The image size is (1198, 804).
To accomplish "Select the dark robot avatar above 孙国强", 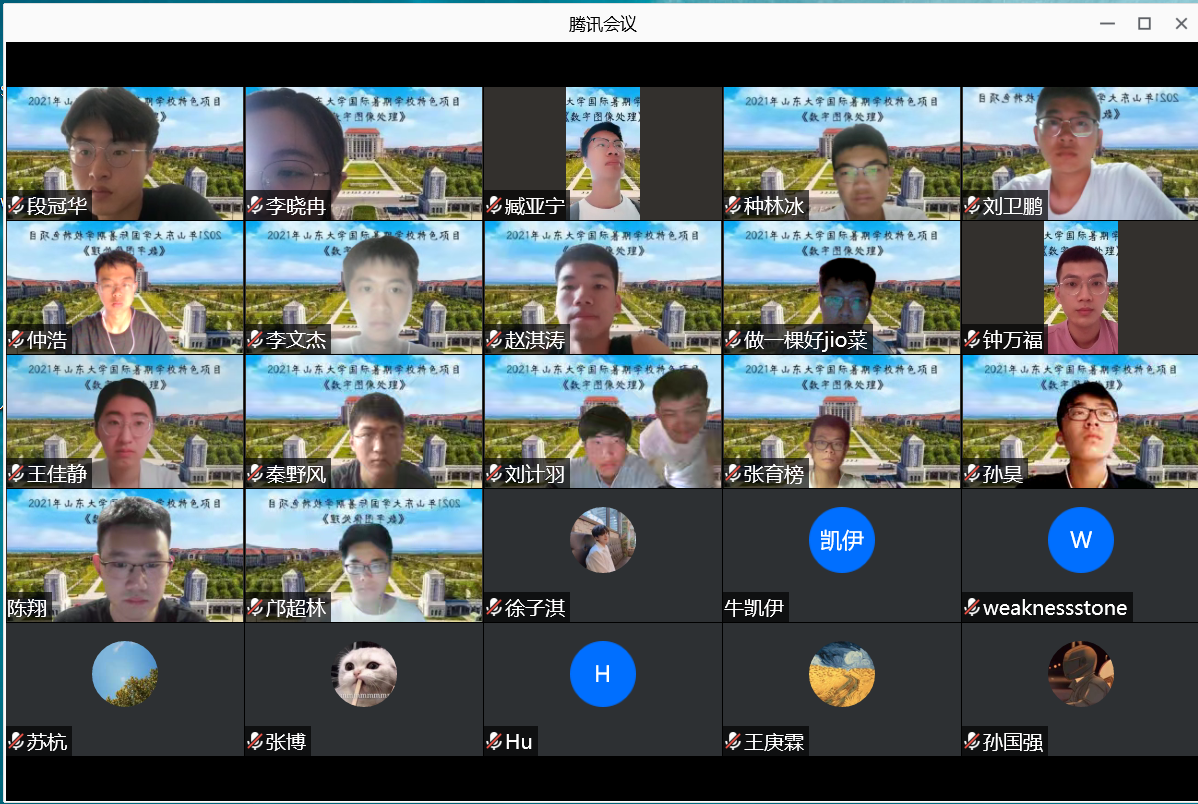I will coord(1081,674).
